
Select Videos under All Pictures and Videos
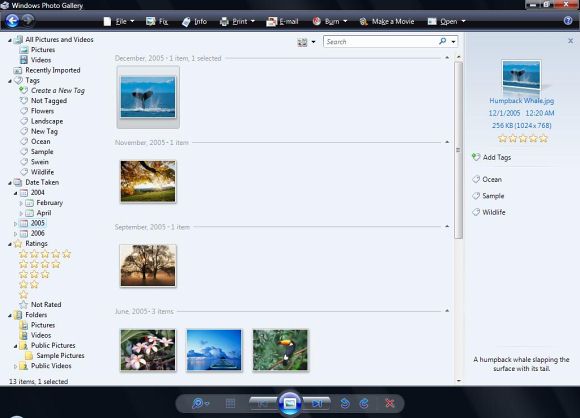(41, 60)
